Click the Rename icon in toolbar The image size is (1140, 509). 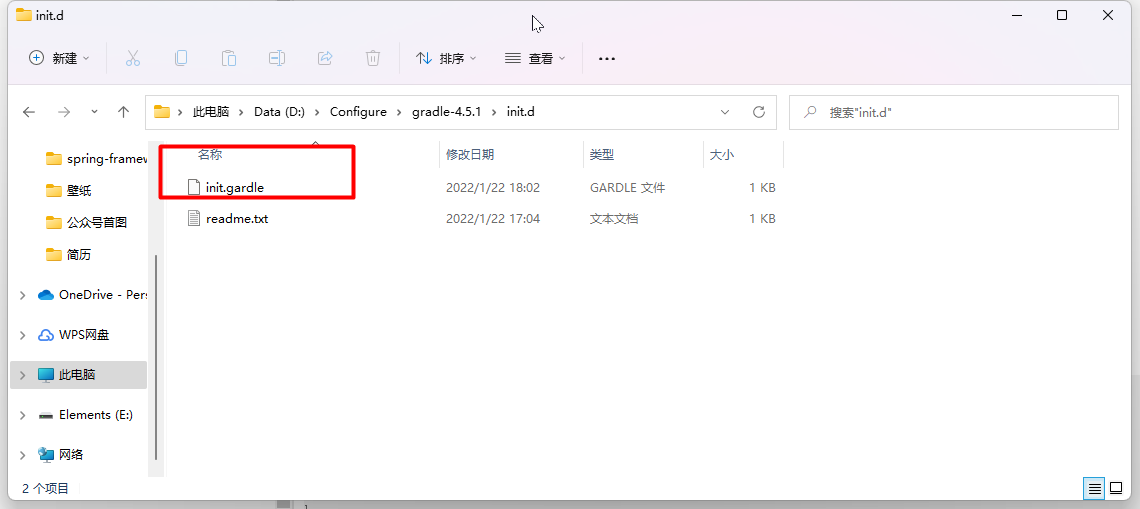(x=276, y=58)
